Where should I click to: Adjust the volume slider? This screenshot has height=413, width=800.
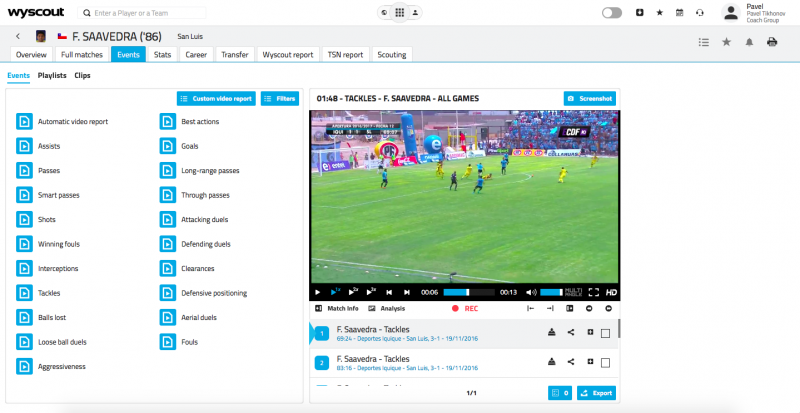click(551, 293)
